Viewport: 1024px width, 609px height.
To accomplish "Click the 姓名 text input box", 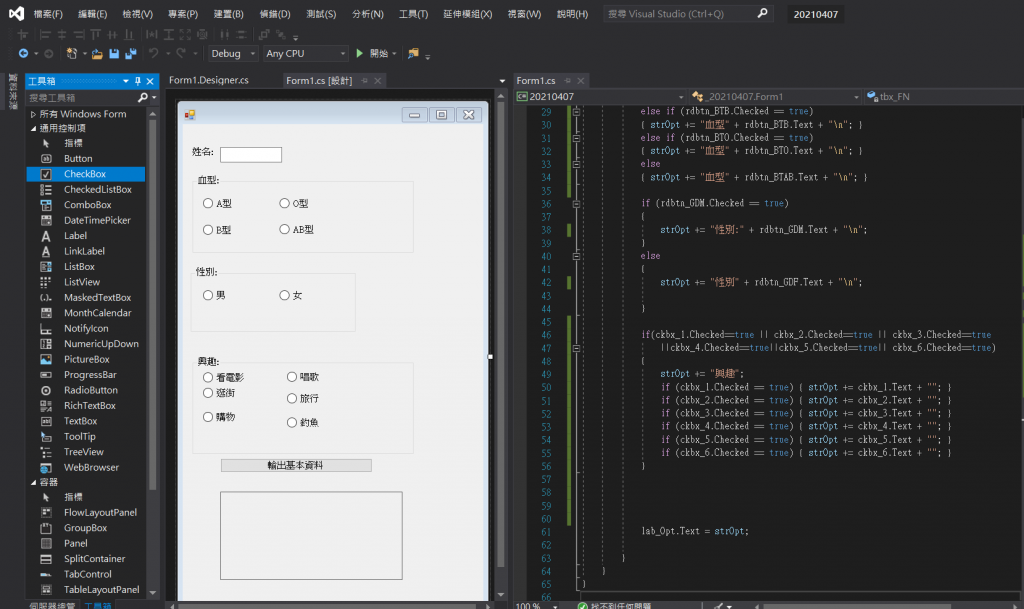I will point(250,154).
